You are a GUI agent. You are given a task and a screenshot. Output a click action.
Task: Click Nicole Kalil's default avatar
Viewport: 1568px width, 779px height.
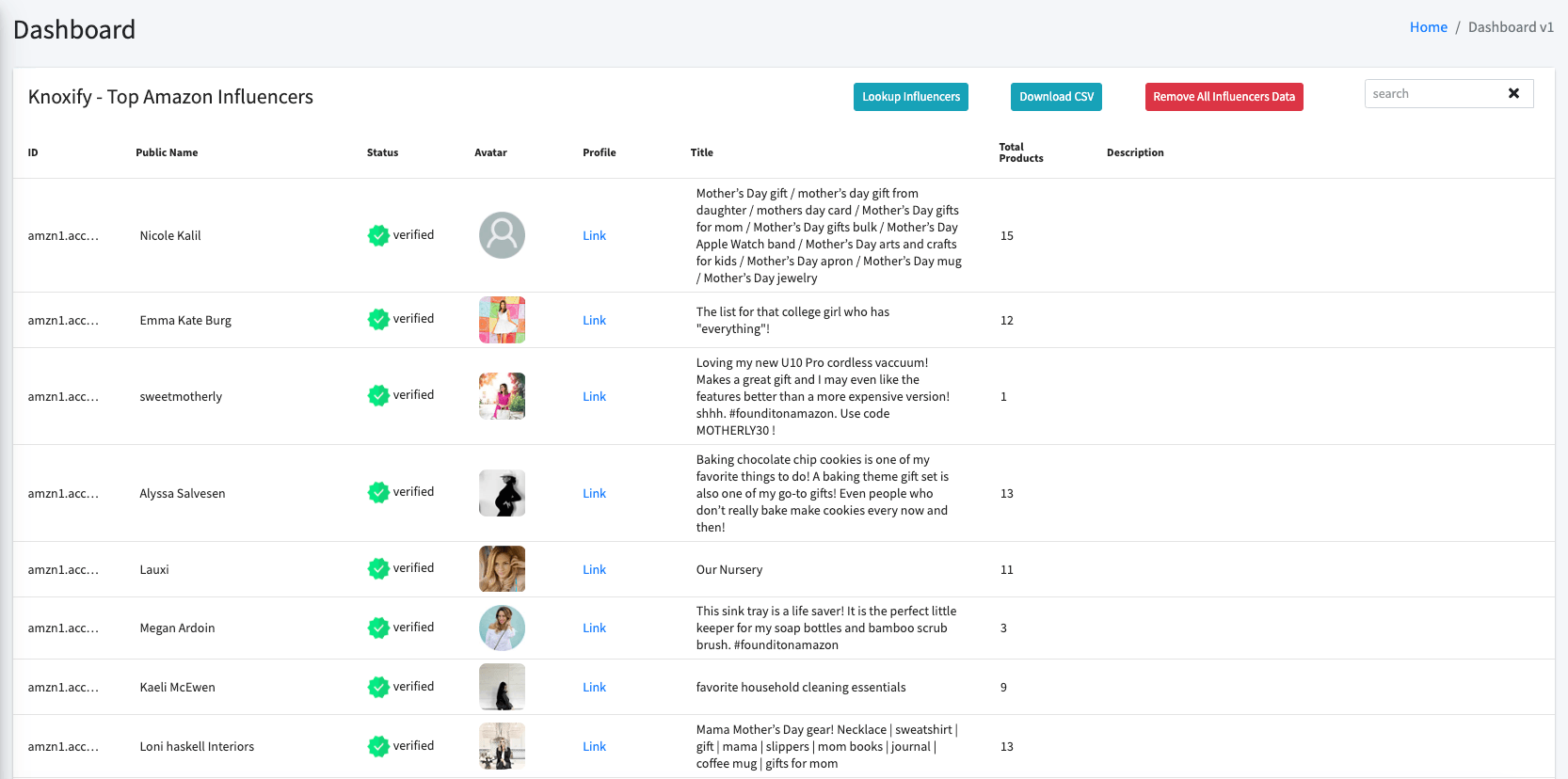click(x=502, y=235)
